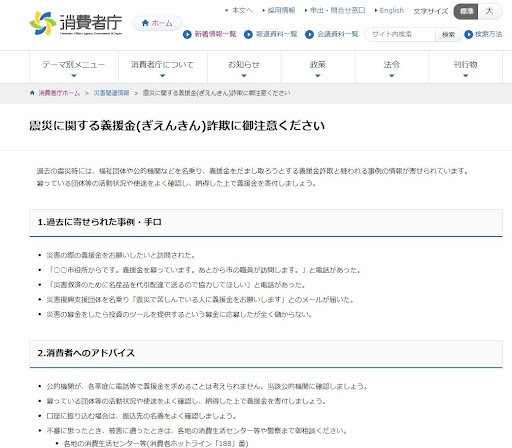Go to ホーム via house icon button

coord(157,23)
